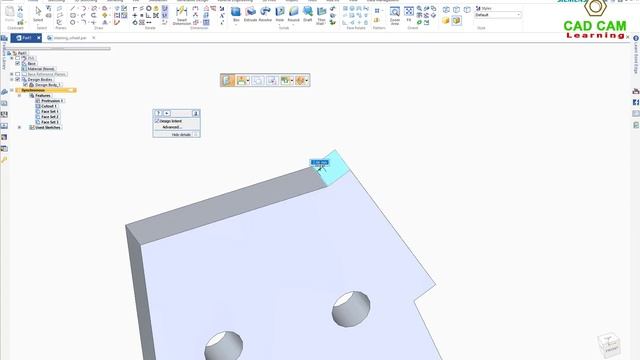This screenshot has height=360, width=640.
Task: Click the shaded with edges style icon
Action: (x=457, y=20)
